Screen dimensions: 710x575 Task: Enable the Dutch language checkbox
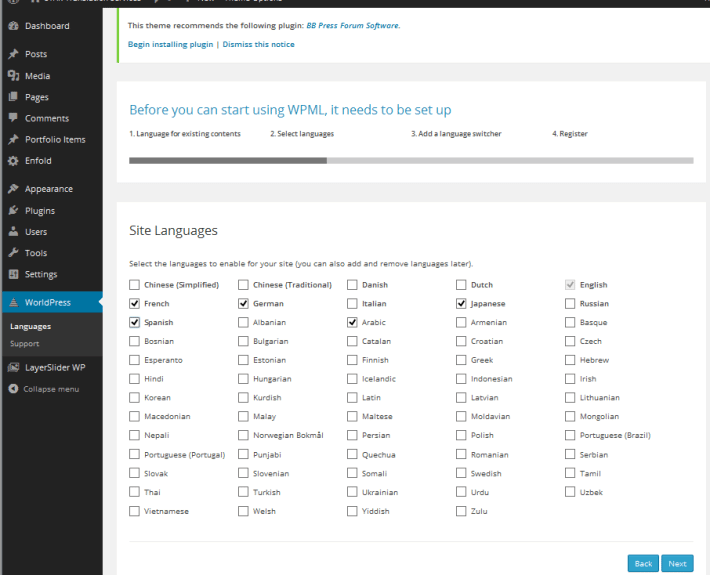click(461, 285)
